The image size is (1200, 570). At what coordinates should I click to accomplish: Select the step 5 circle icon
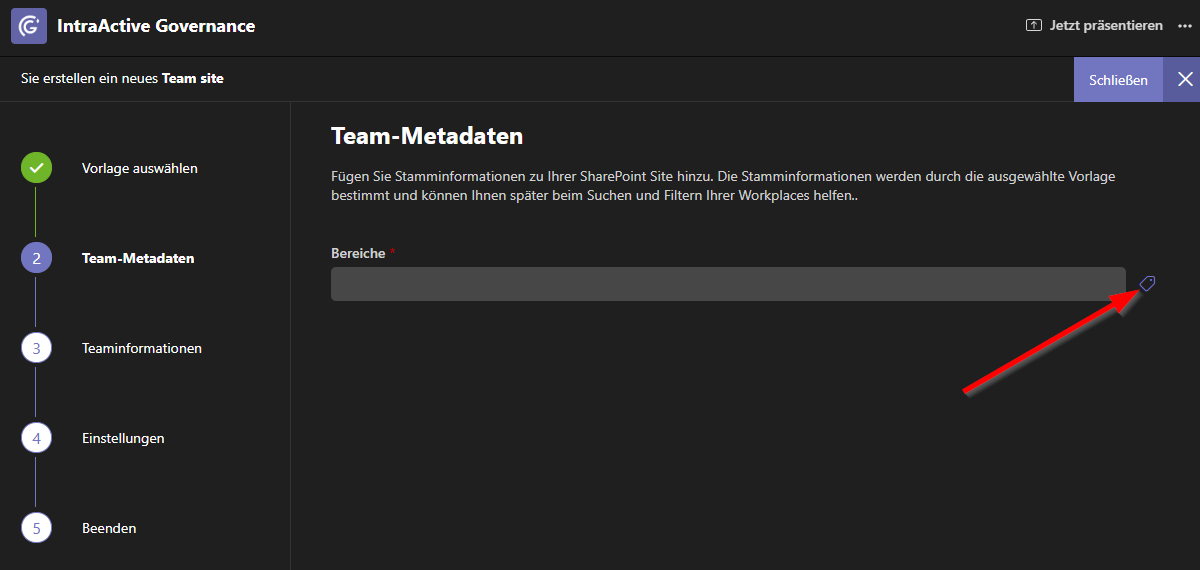(36, 528)
